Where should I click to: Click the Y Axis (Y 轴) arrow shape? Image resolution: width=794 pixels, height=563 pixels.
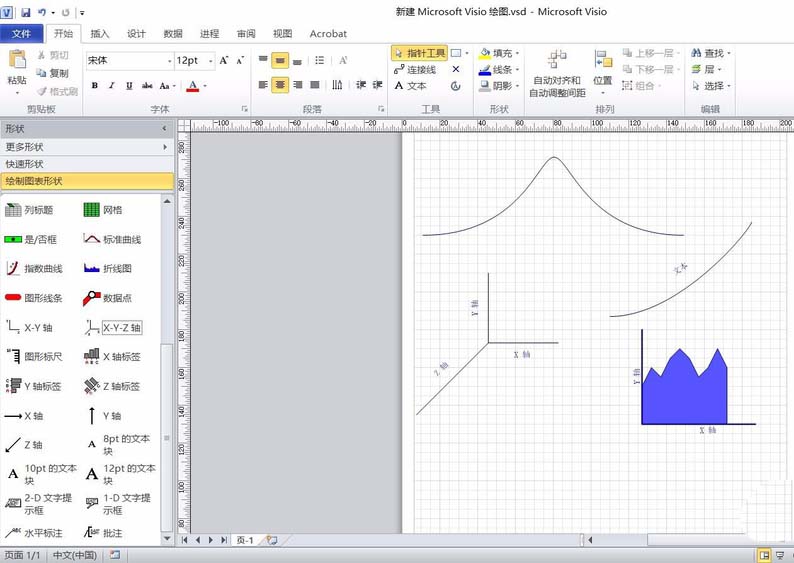(x=103, y=416)
